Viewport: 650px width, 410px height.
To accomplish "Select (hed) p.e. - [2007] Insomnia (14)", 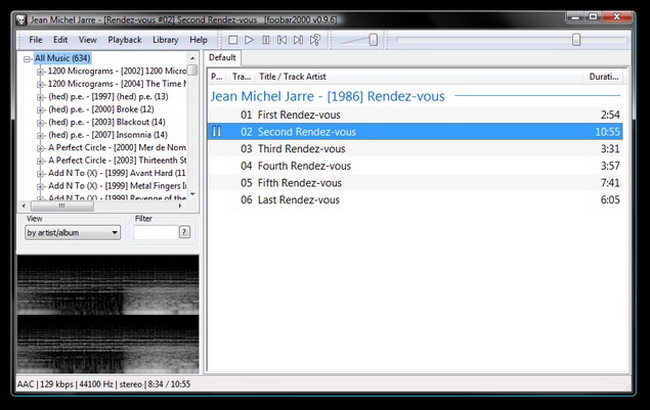I will [108, 135].
